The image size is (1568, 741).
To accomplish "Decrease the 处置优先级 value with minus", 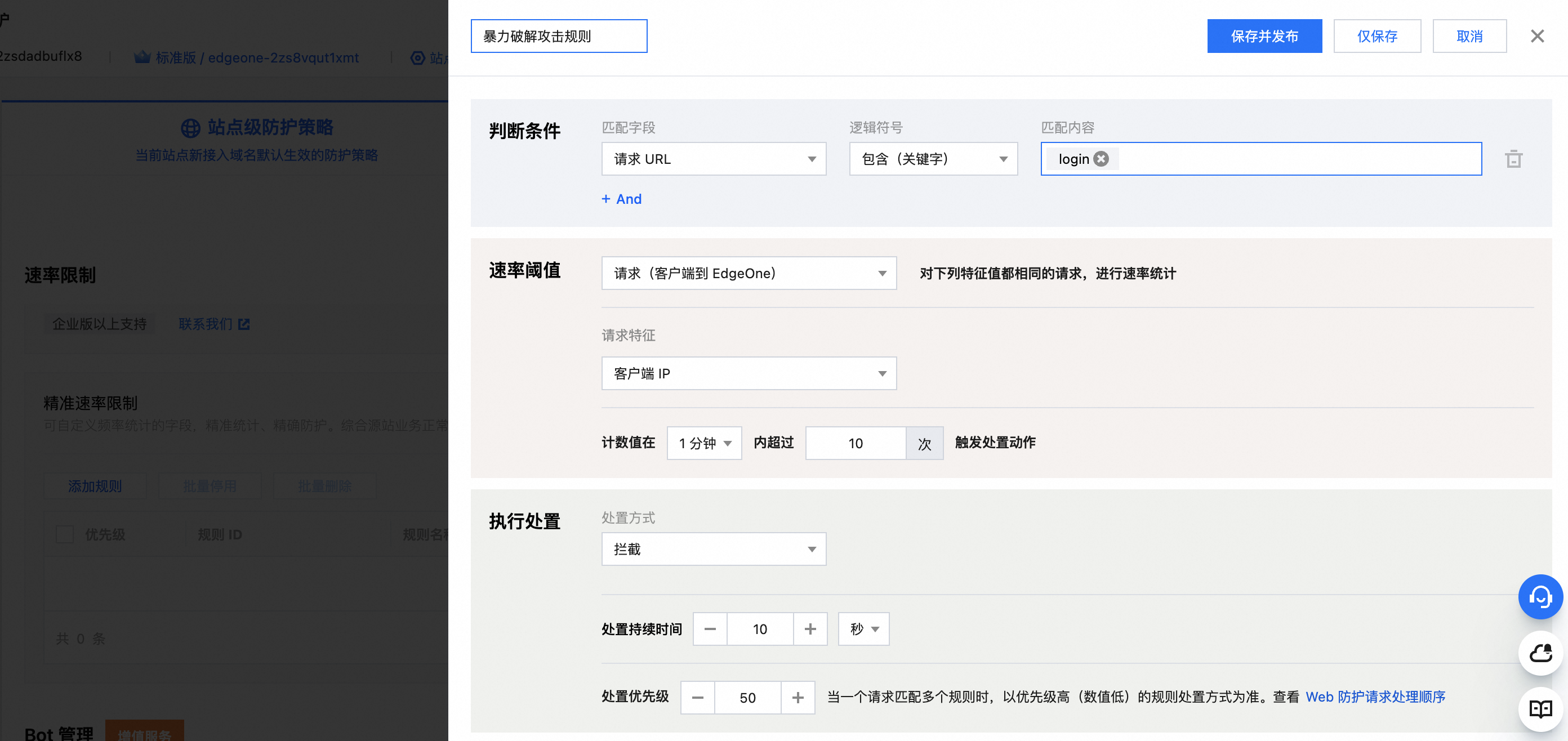I will point(698,697).
